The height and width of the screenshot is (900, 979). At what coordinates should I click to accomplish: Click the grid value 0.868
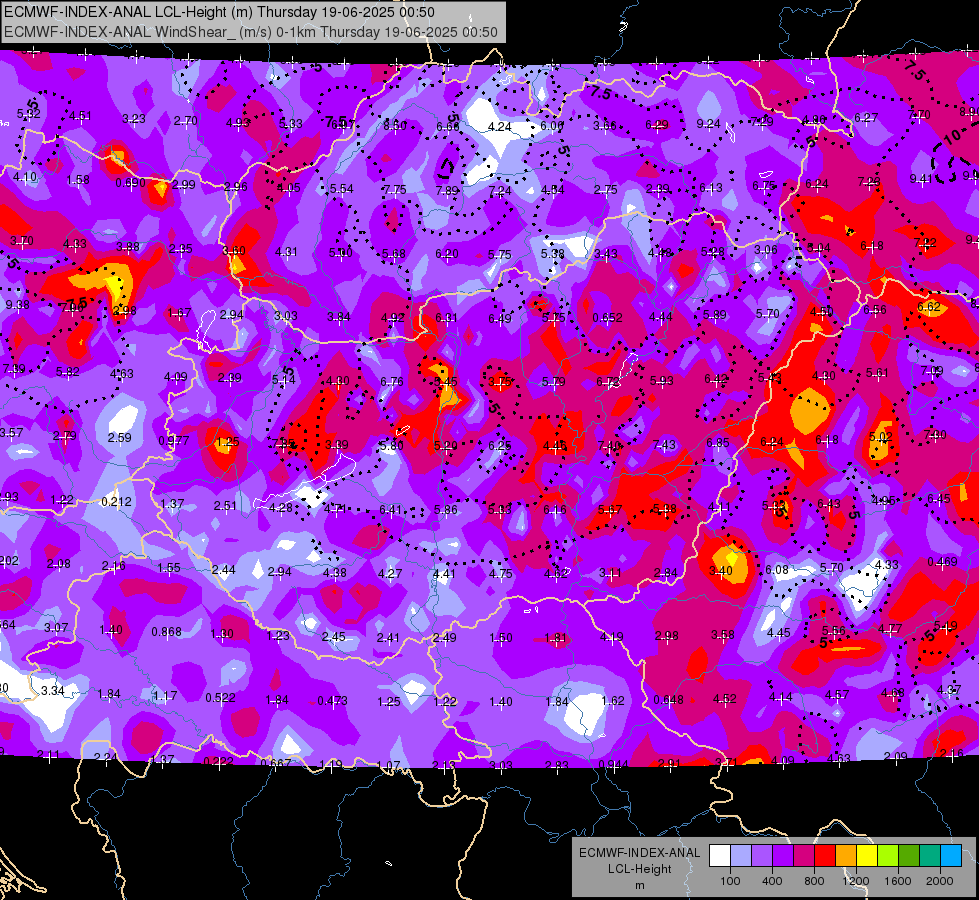click(x=167, y=632)
